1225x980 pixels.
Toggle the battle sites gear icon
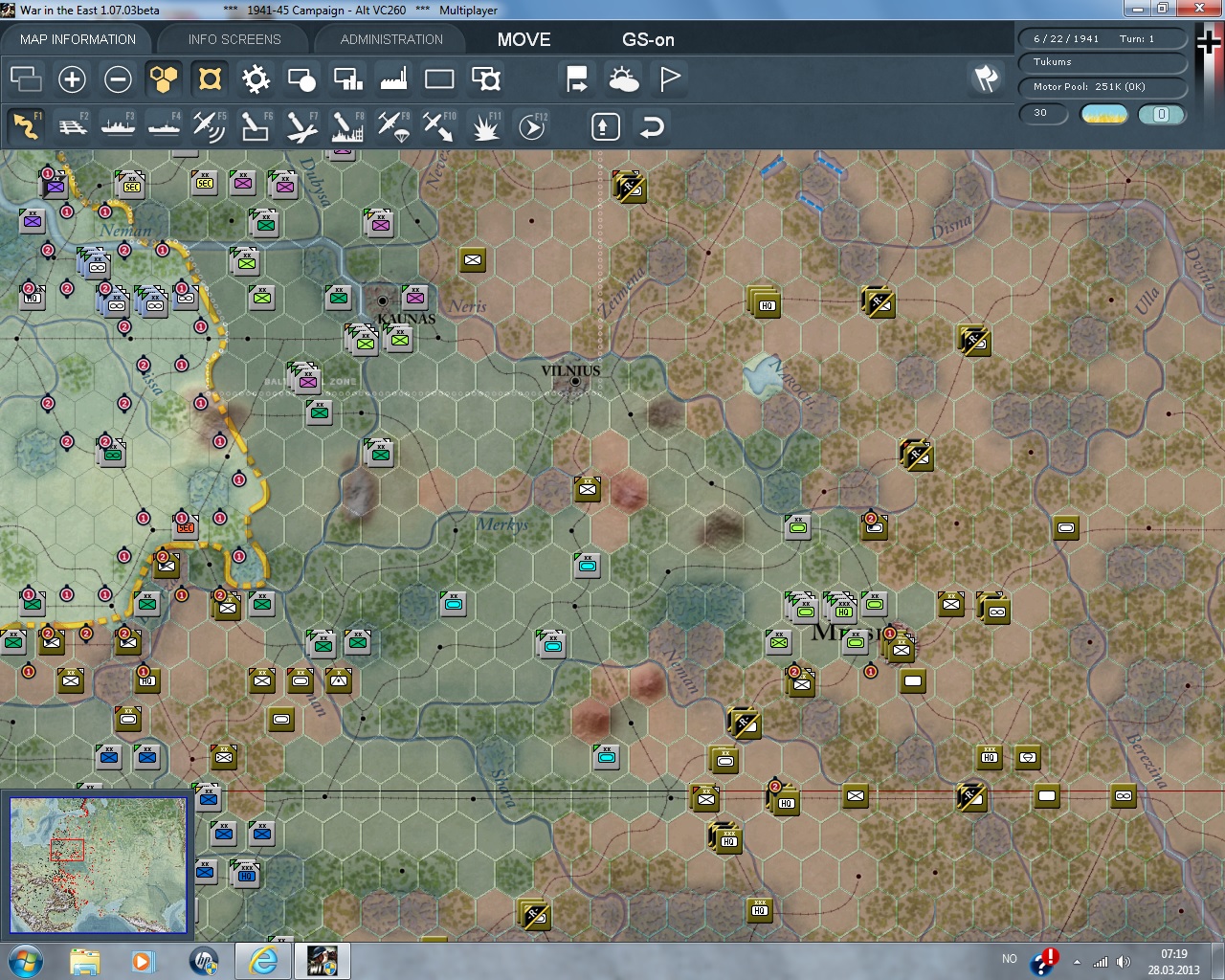(256, 78)
